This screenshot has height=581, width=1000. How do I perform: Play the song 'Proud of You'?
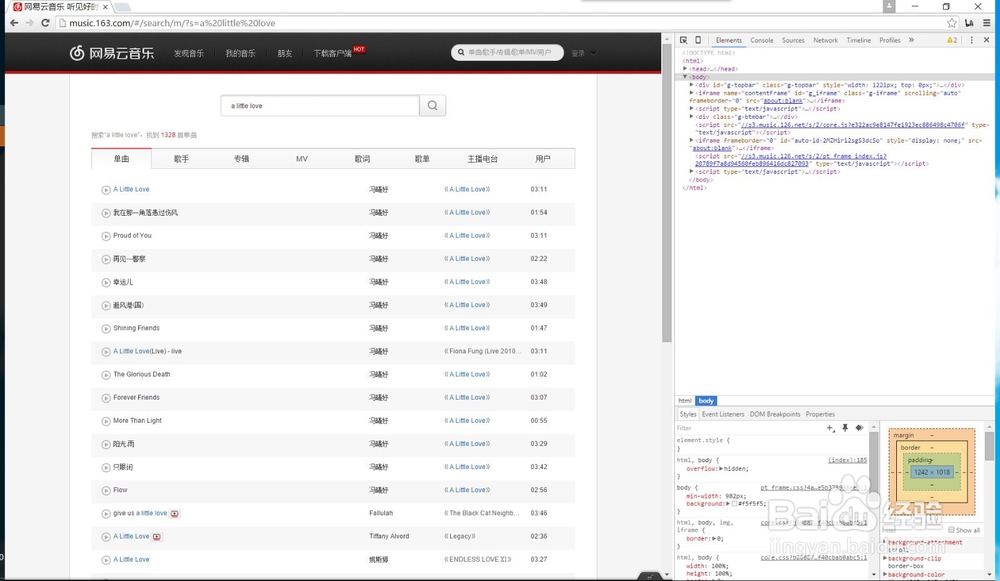(x=106, y=236)
